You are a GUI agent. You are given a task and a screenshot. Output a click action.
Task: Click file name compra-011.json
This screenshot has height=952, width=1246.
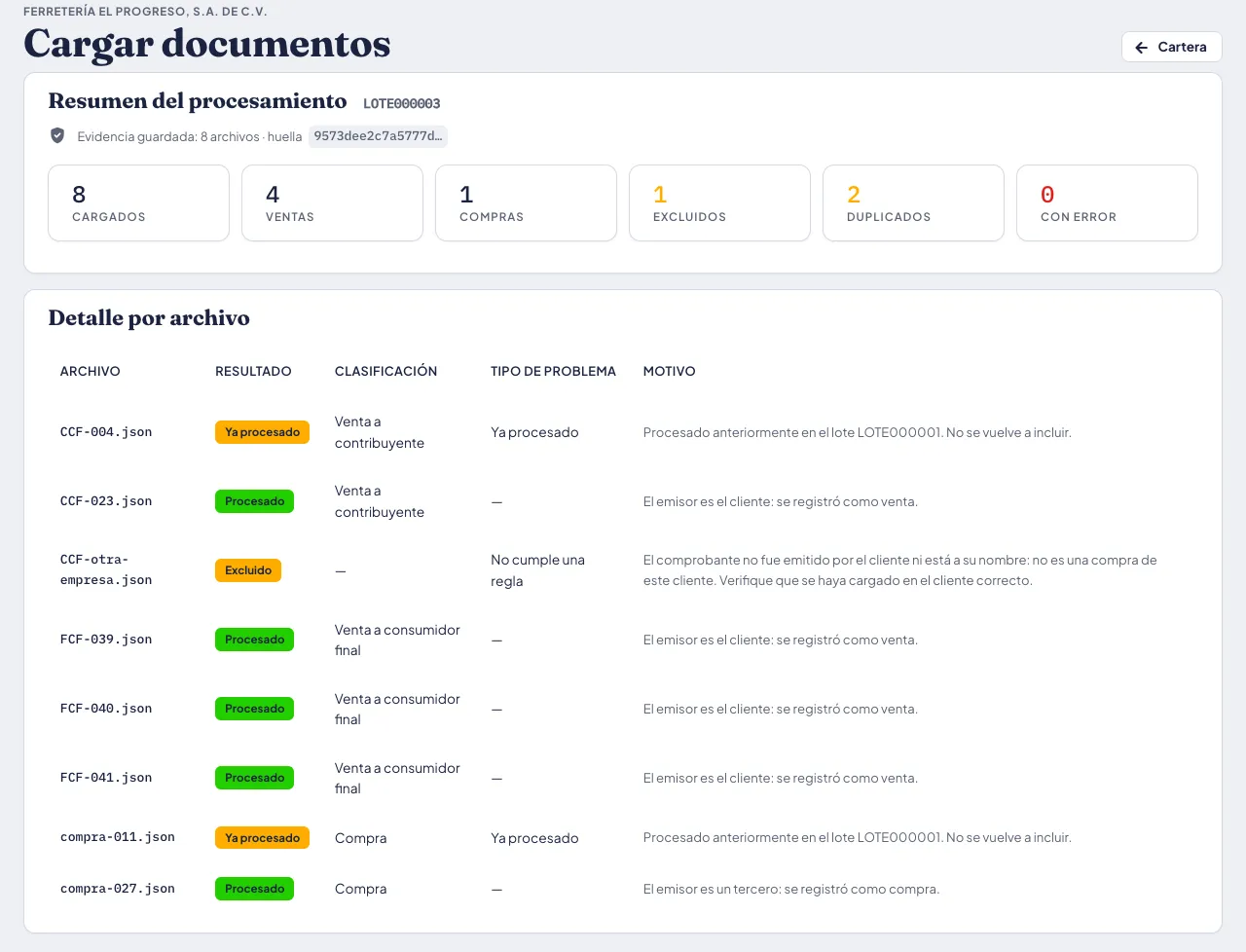coord(118,837)
